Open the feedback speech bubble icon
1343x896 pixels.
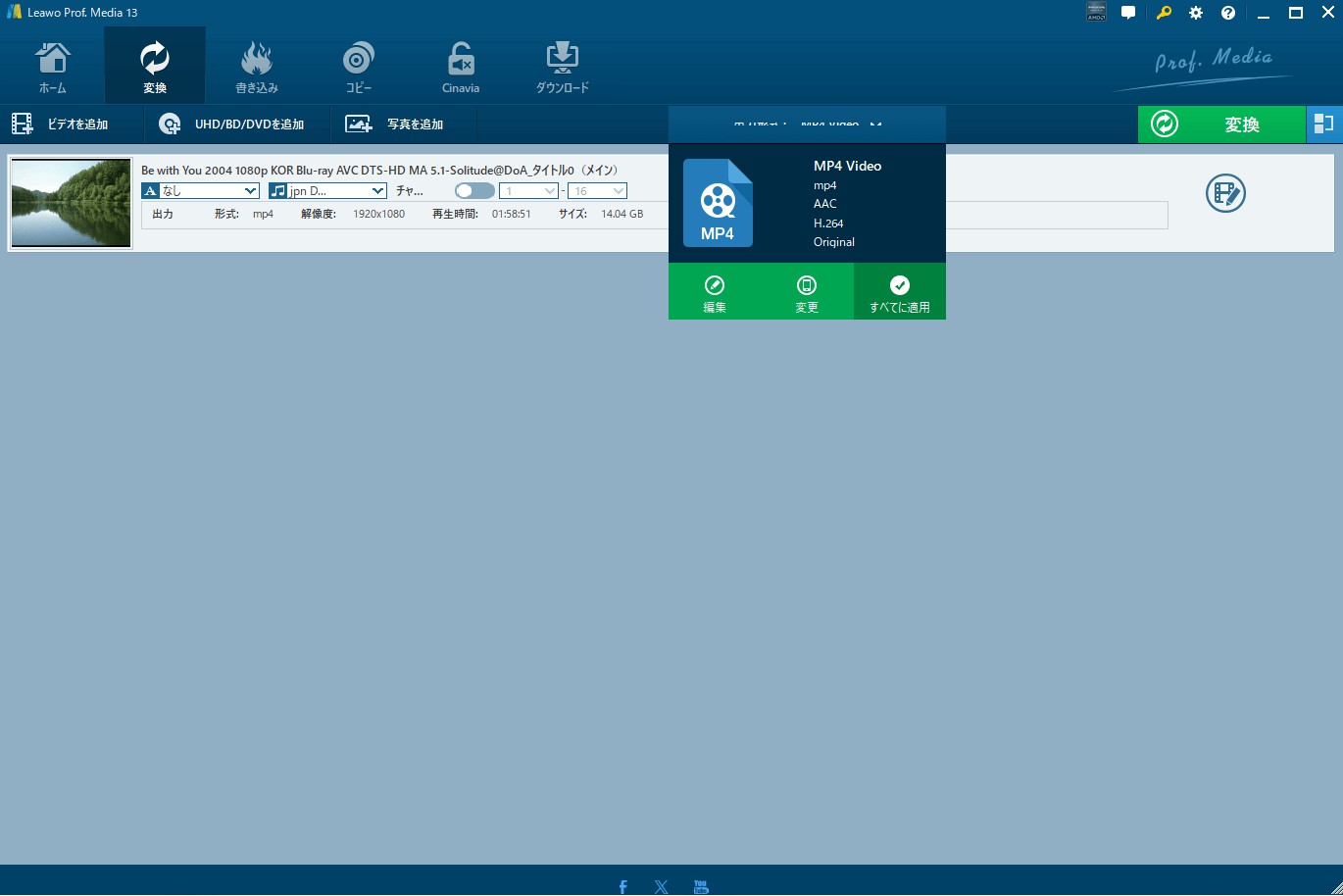1128,13
